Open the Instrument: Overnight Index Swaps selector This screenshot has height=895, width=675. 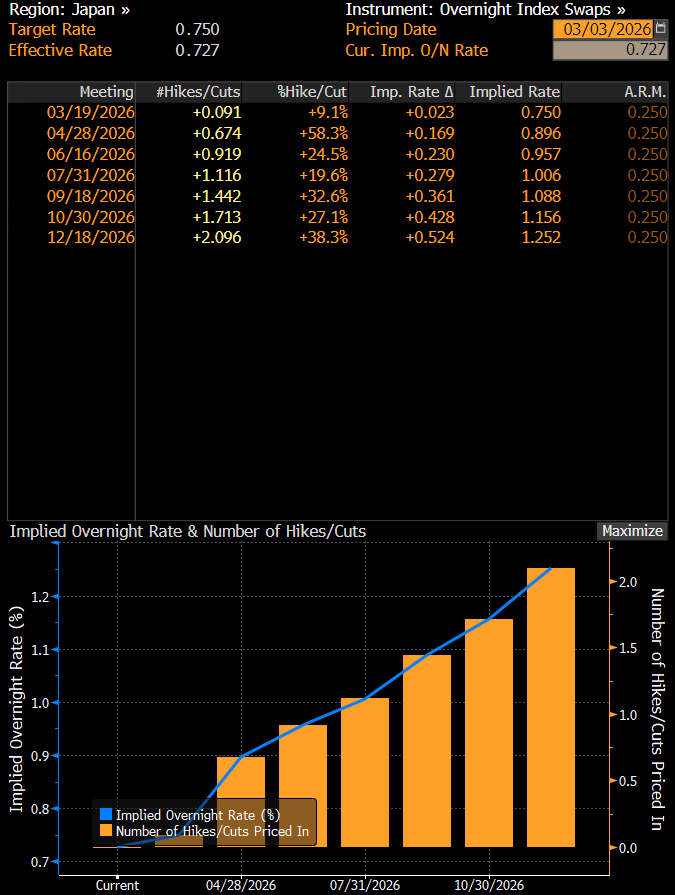[x=485, y=9]
